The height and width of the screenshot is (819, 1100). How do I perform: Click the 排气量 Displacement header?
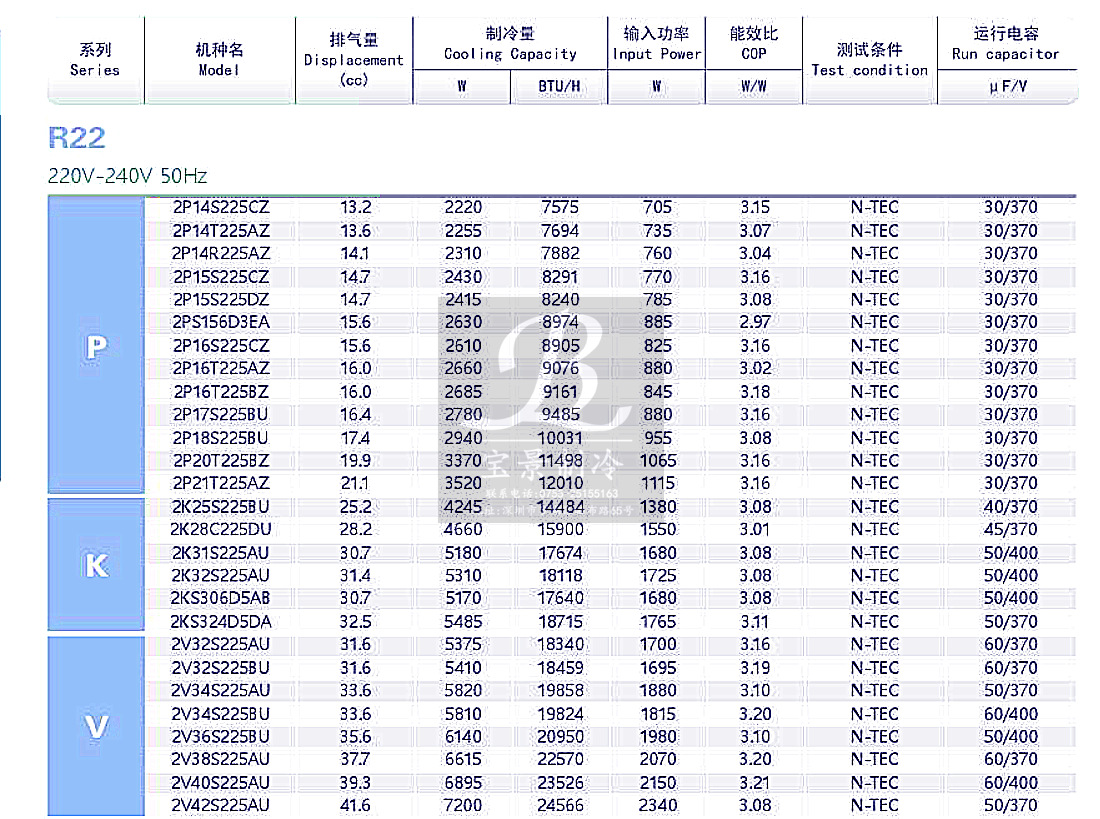354,57
